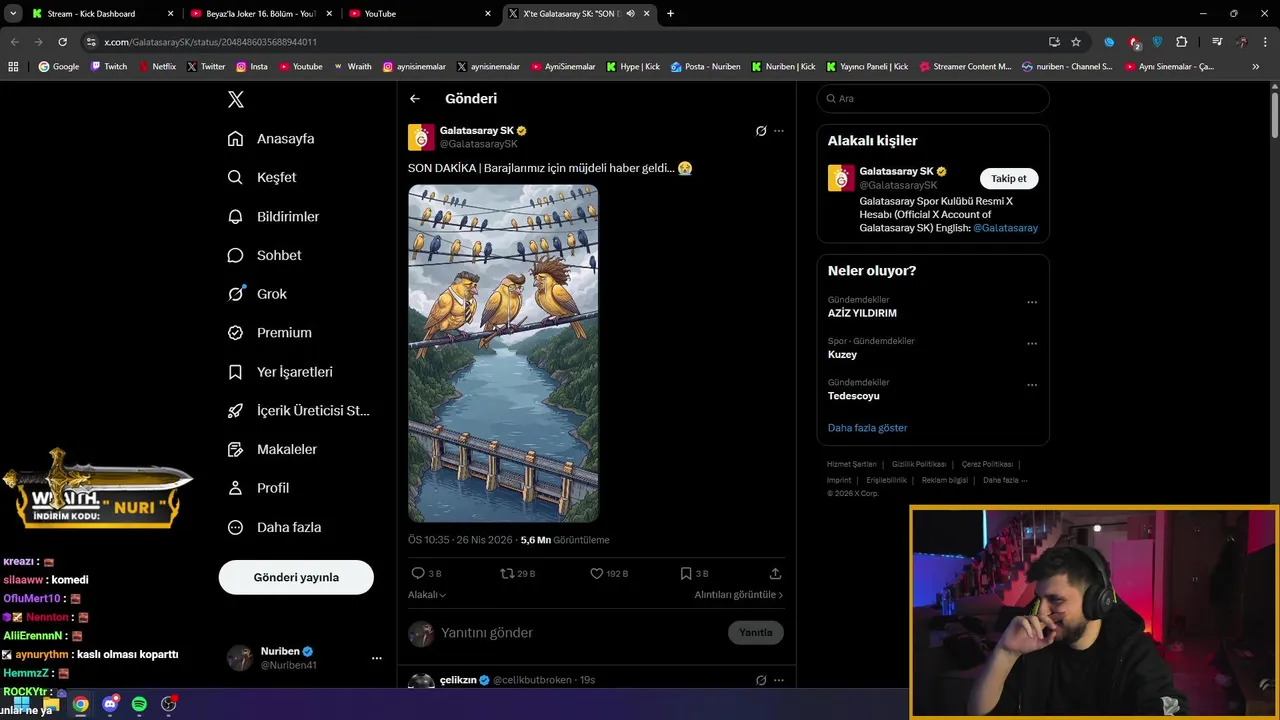The height and width of the screenshot is (720, 1280).
Task: Mute the X'te Galatasaray SK tab
Action: (x=631, y=14)
